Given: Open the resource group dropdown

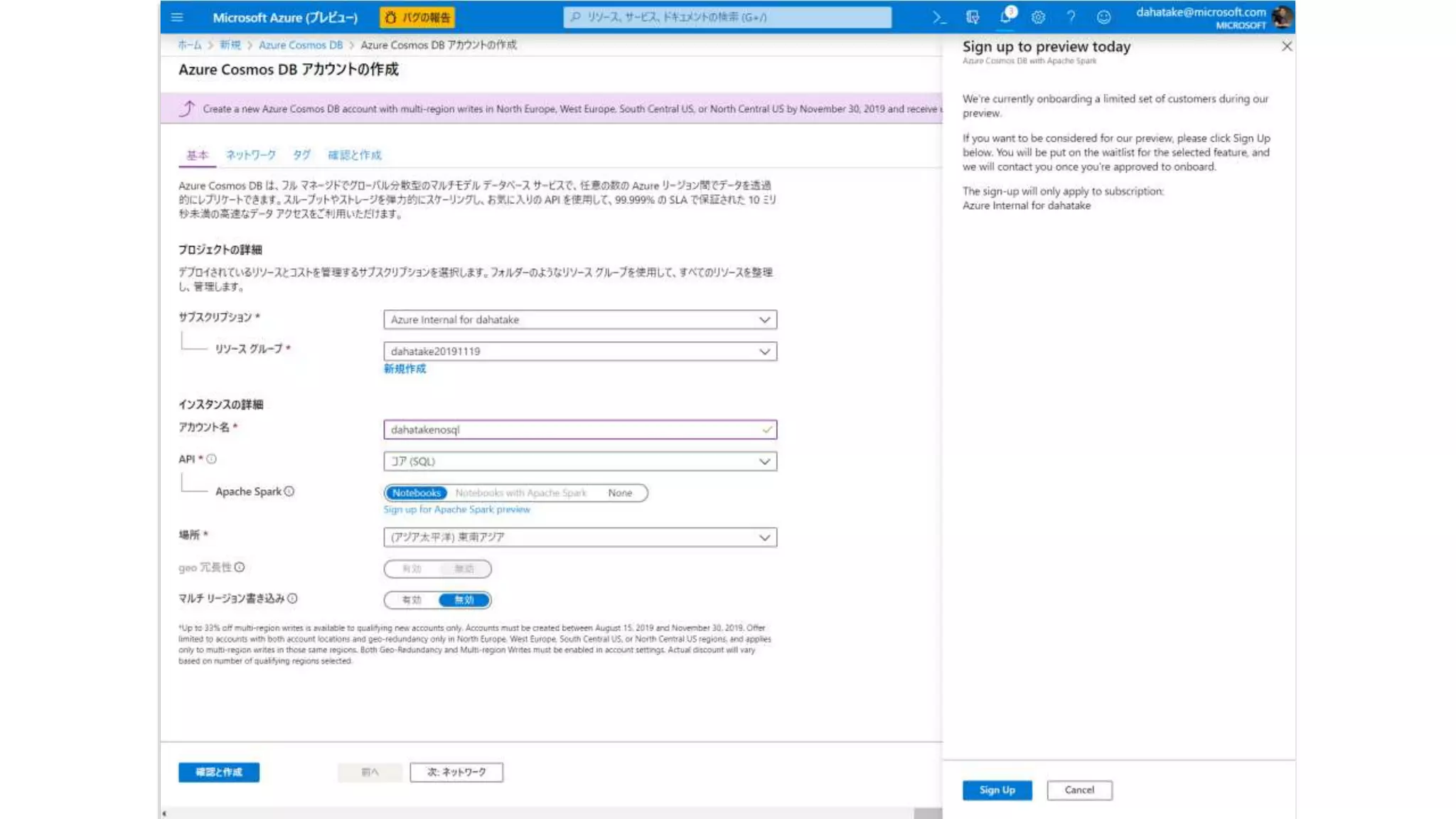Looking at the screenshot, I should pyautogui.click(x=580, y=351).
